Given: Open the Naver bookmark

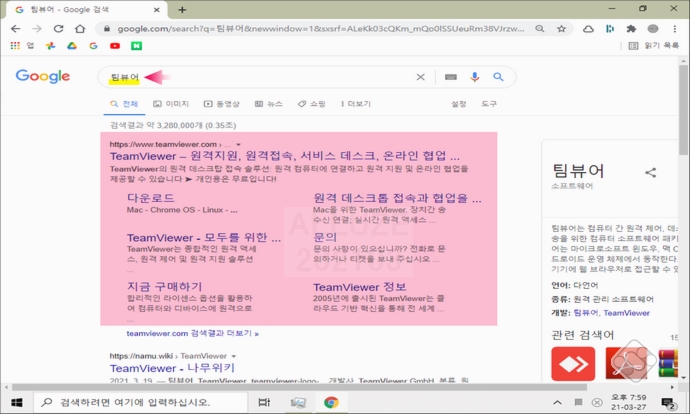Looking at the screenshot, I should (x=136, y=45).
